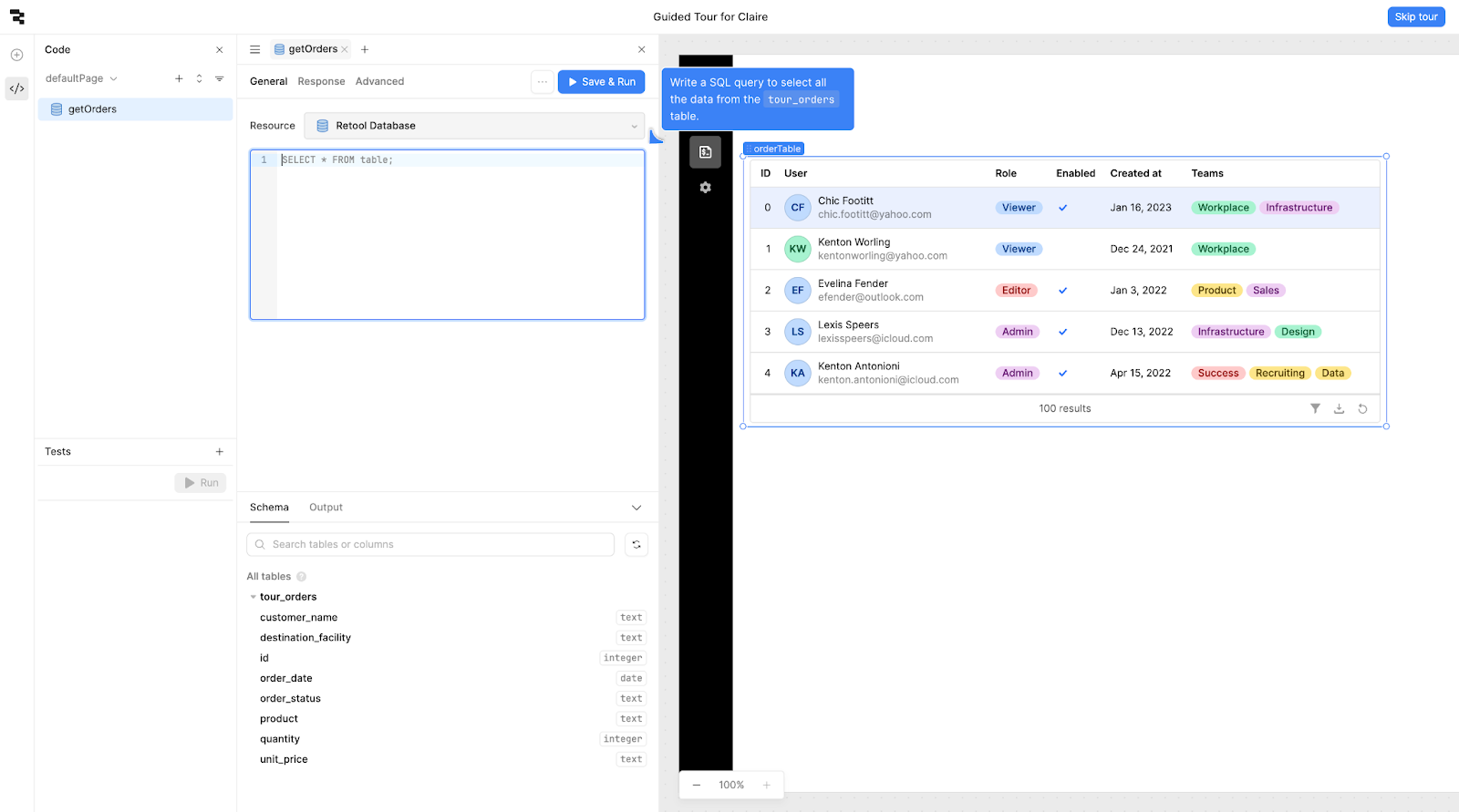The image size is (1459, 812).
Task: Click zoom out minus button at 100%
Action: point(697,785)
